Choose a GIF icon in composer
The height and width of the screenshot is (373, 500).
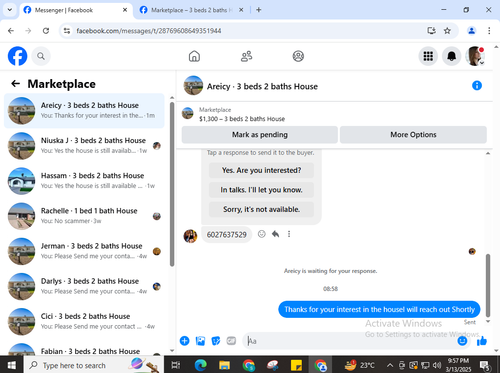231,341
